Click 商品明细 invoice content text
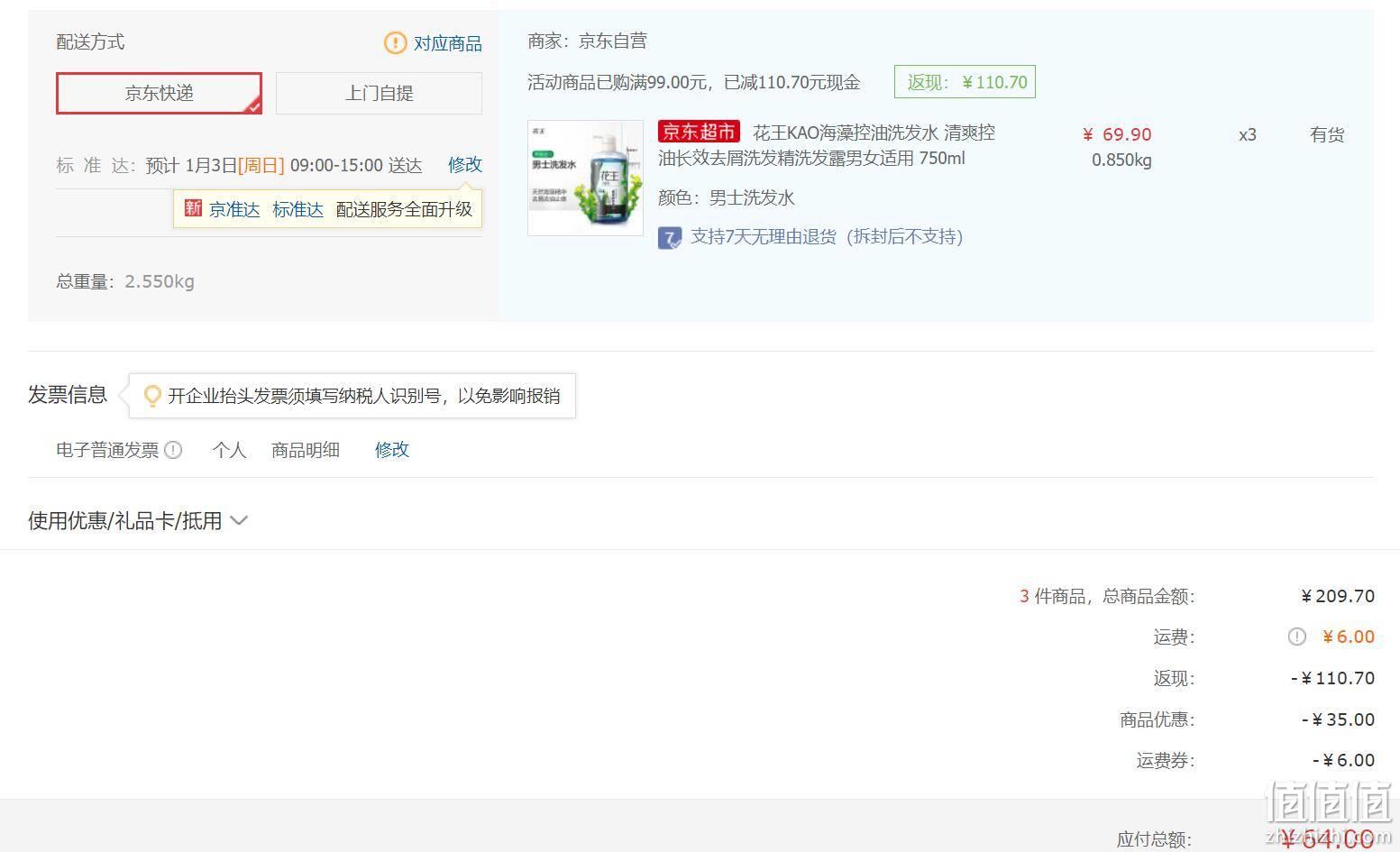This screenshot has width=1400, height=852. tap(306, 449)
